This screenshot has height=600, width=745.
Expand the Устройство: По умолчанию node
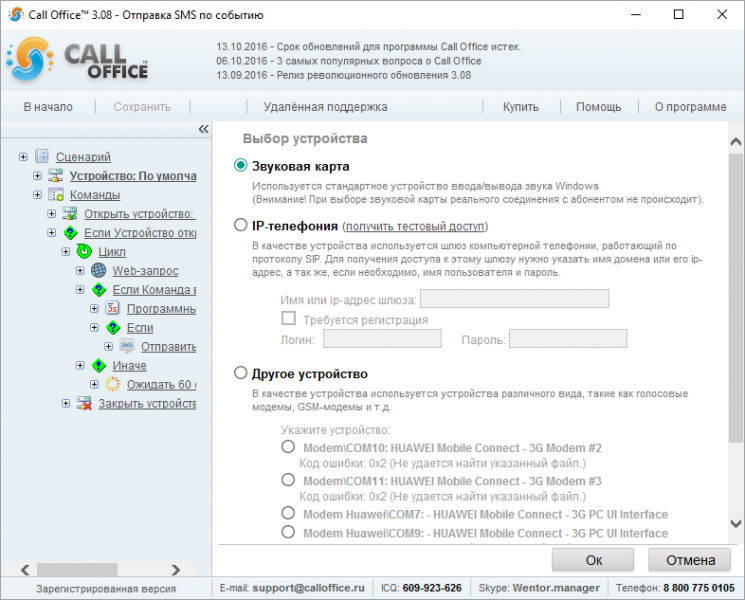point(38,176)
